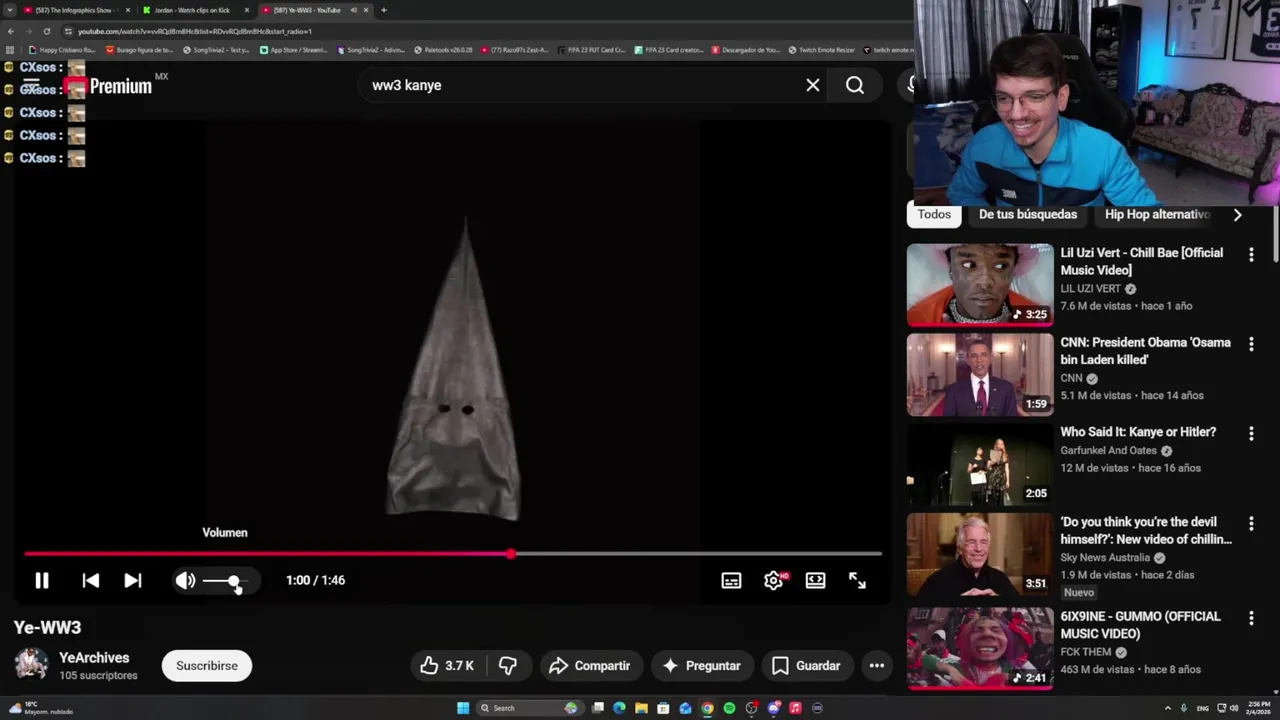Go to the previous video
The height and width of the screenshot is (720, 1280).
[90, 580]
